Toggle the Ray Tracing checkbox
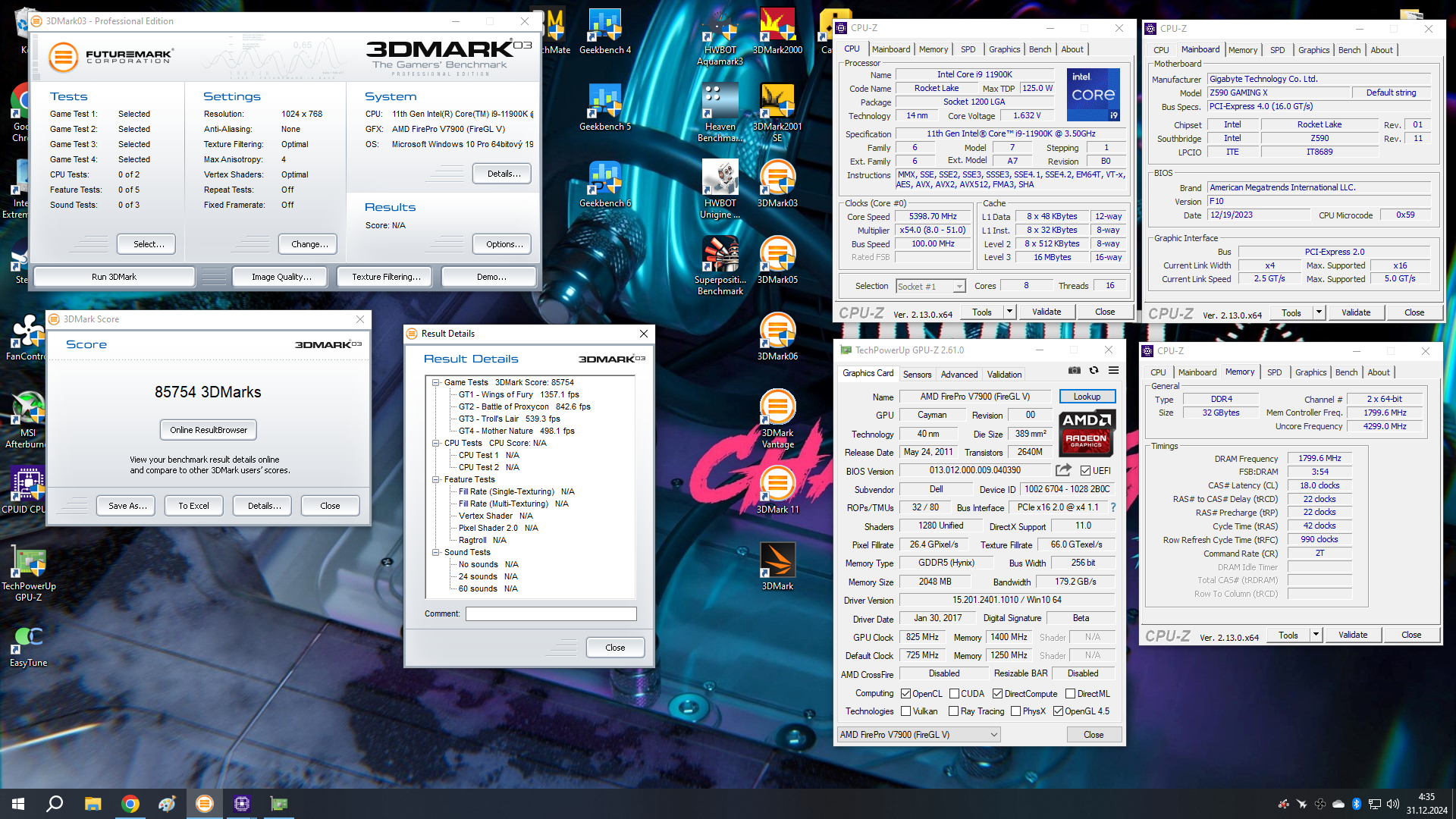The height and width of the screenshot is (819, 1456). click(x=954, y=711)
